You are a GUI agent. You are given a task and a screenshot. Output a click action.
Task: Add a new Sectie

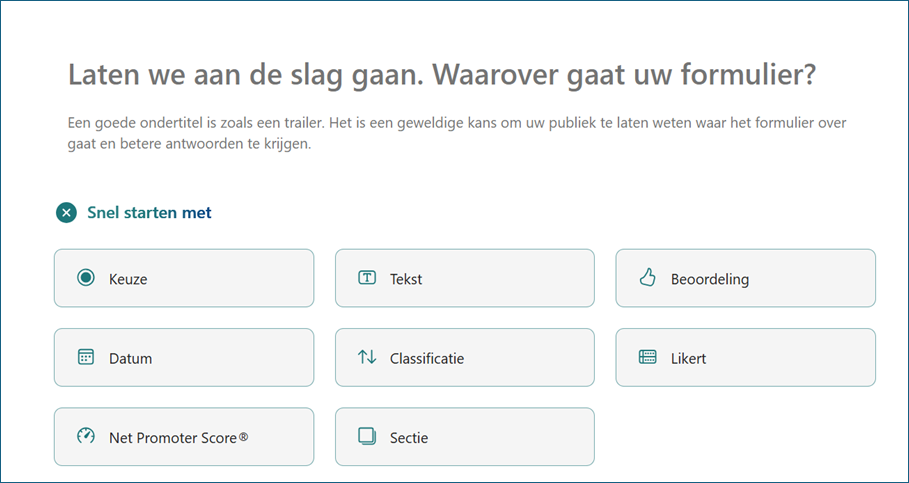[465, 437]
